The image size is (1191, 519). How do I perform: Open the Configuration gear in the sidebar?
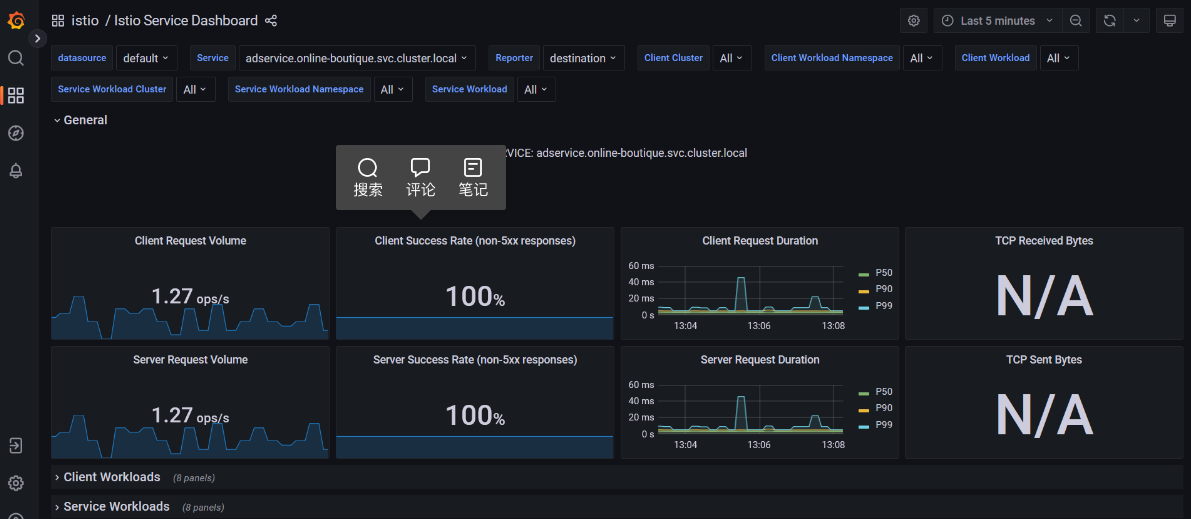click(16, 483)
